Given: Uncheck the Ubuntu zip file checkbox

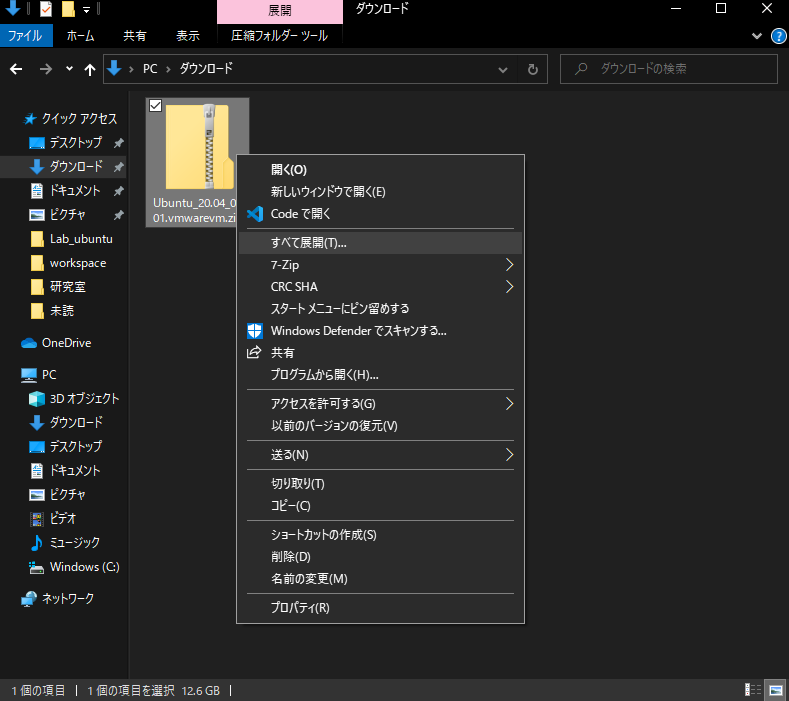Looking at the screenshot, I should point(155,106).
